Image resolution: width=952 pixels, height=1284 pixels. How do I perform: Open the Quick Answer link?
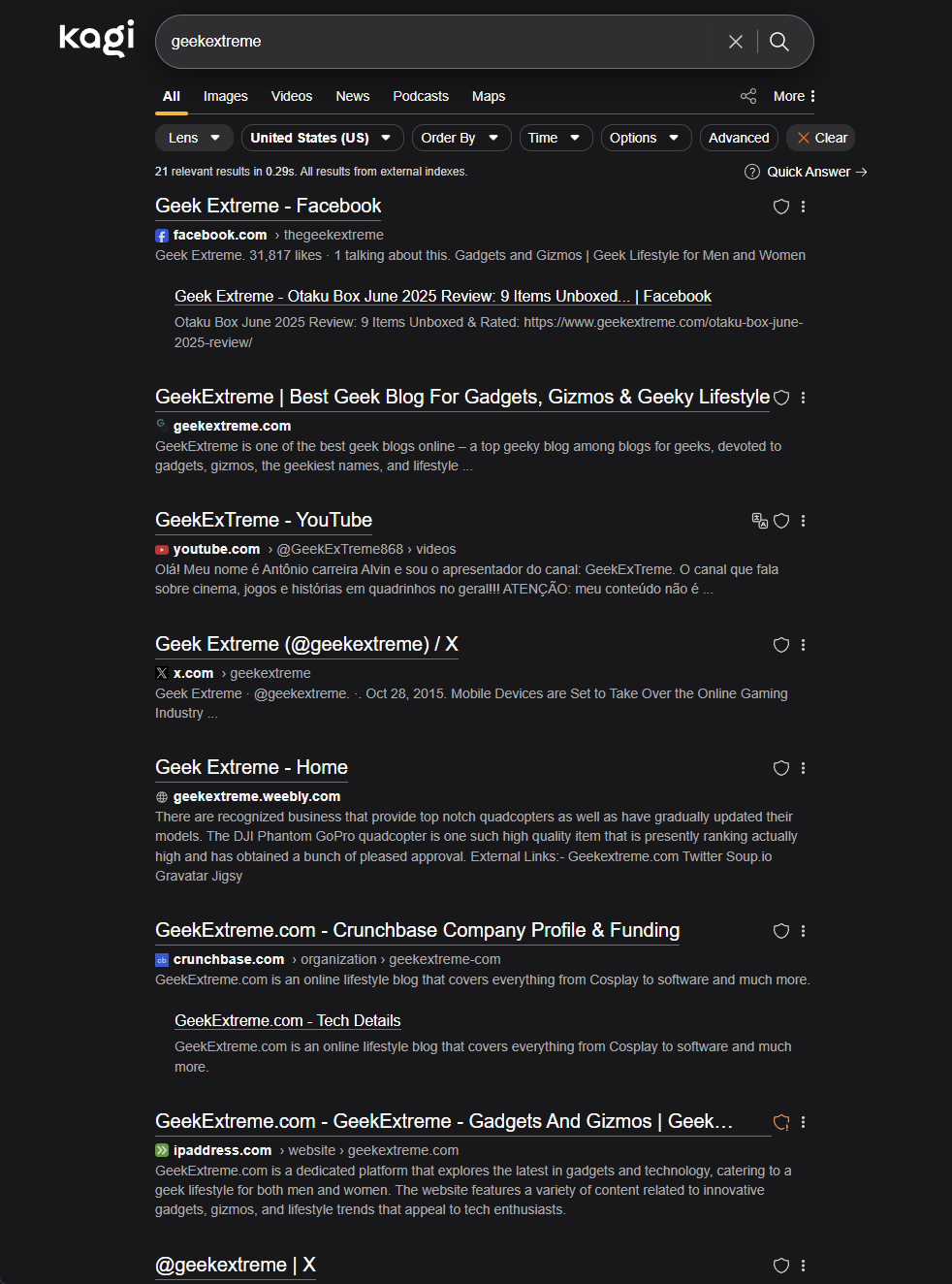[807, 172]
